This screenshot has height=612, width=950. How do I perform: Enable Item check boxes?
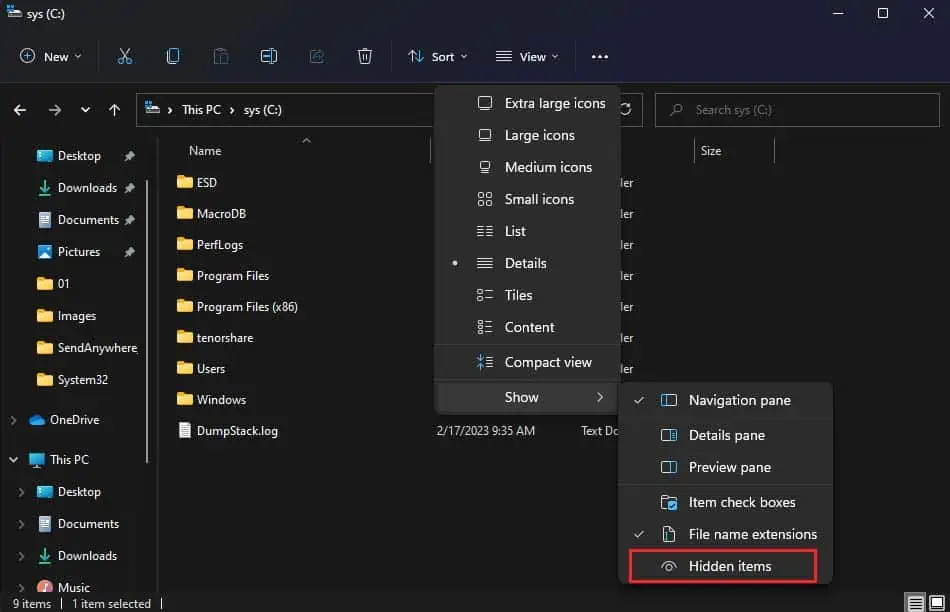pyautogui.click(x=725, y=502)
